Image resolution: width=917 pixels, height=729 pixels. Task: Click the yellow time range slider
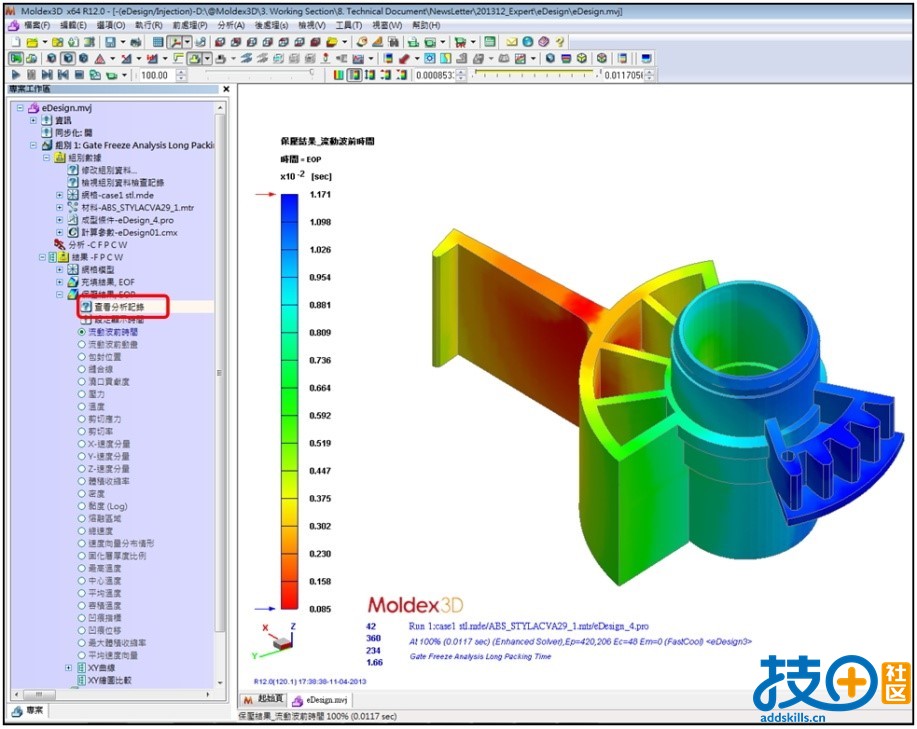pyautogui.click(x=536, y=74)
